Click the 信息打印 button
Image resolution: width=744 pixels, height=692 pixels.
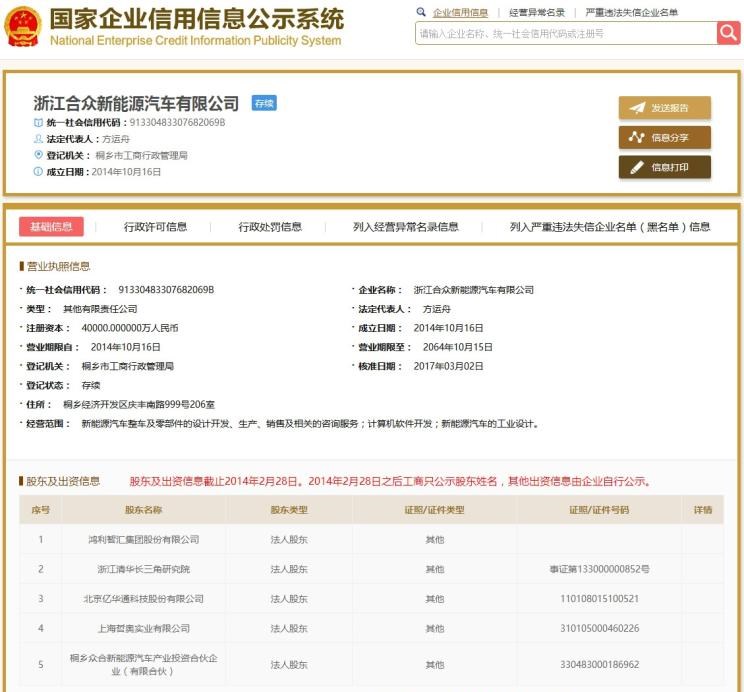(x=665, y=167)
